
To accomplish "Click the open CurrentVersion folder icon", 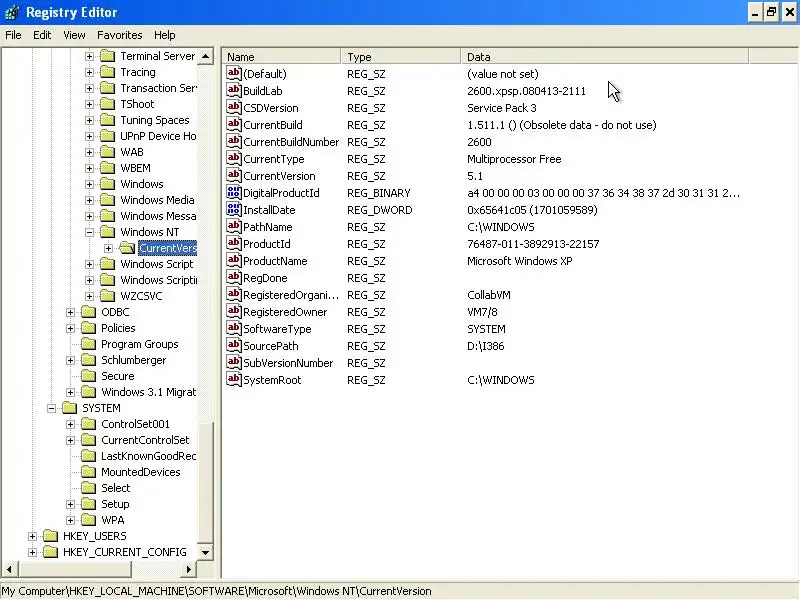I will (127, 248).
